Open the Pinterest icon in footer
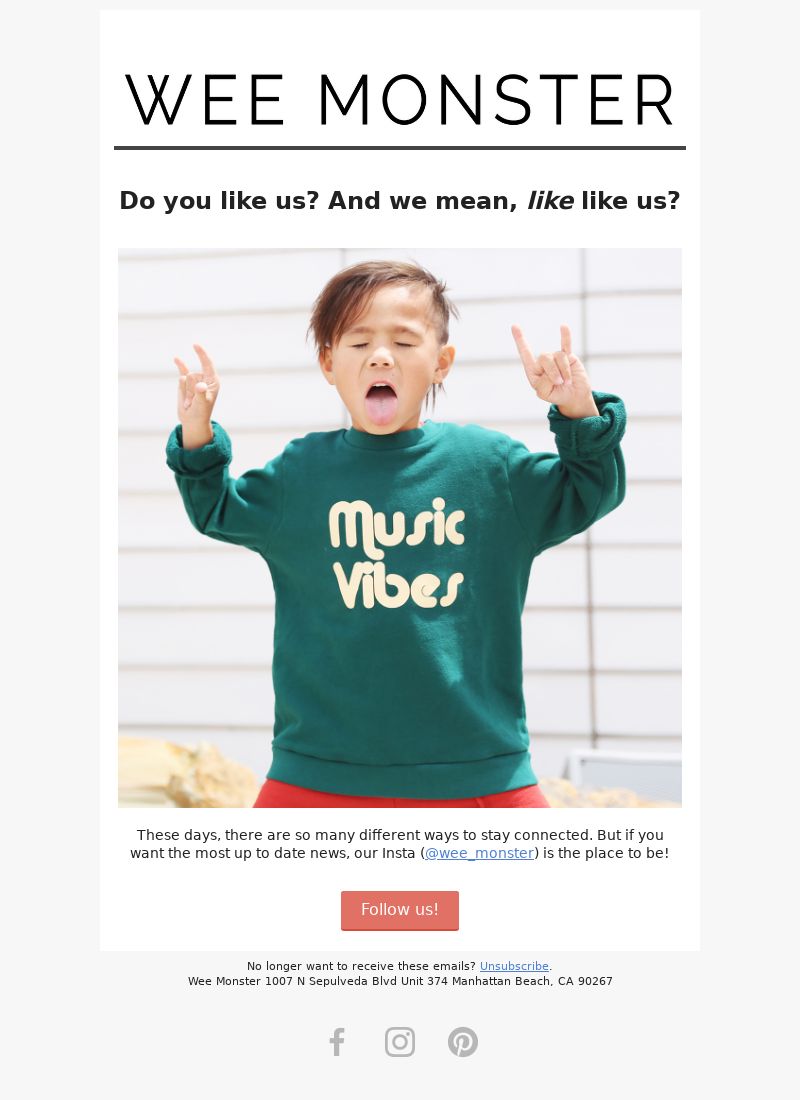This screenshot has height=1100, width=800. tap(463, 1042)
